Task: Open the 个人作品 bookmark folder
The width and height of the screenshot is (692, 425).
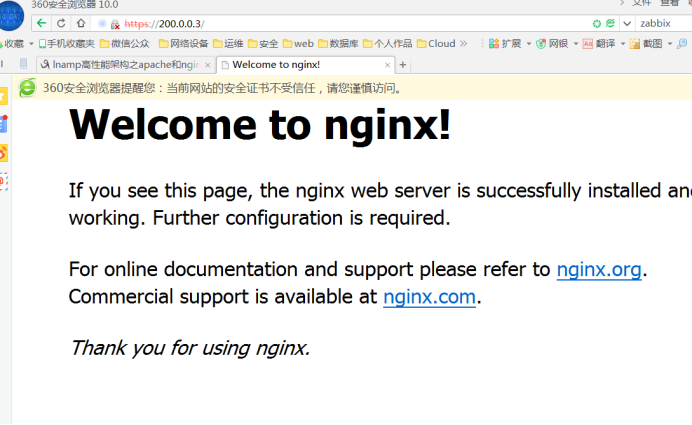Action: click(x=387, y=44)
